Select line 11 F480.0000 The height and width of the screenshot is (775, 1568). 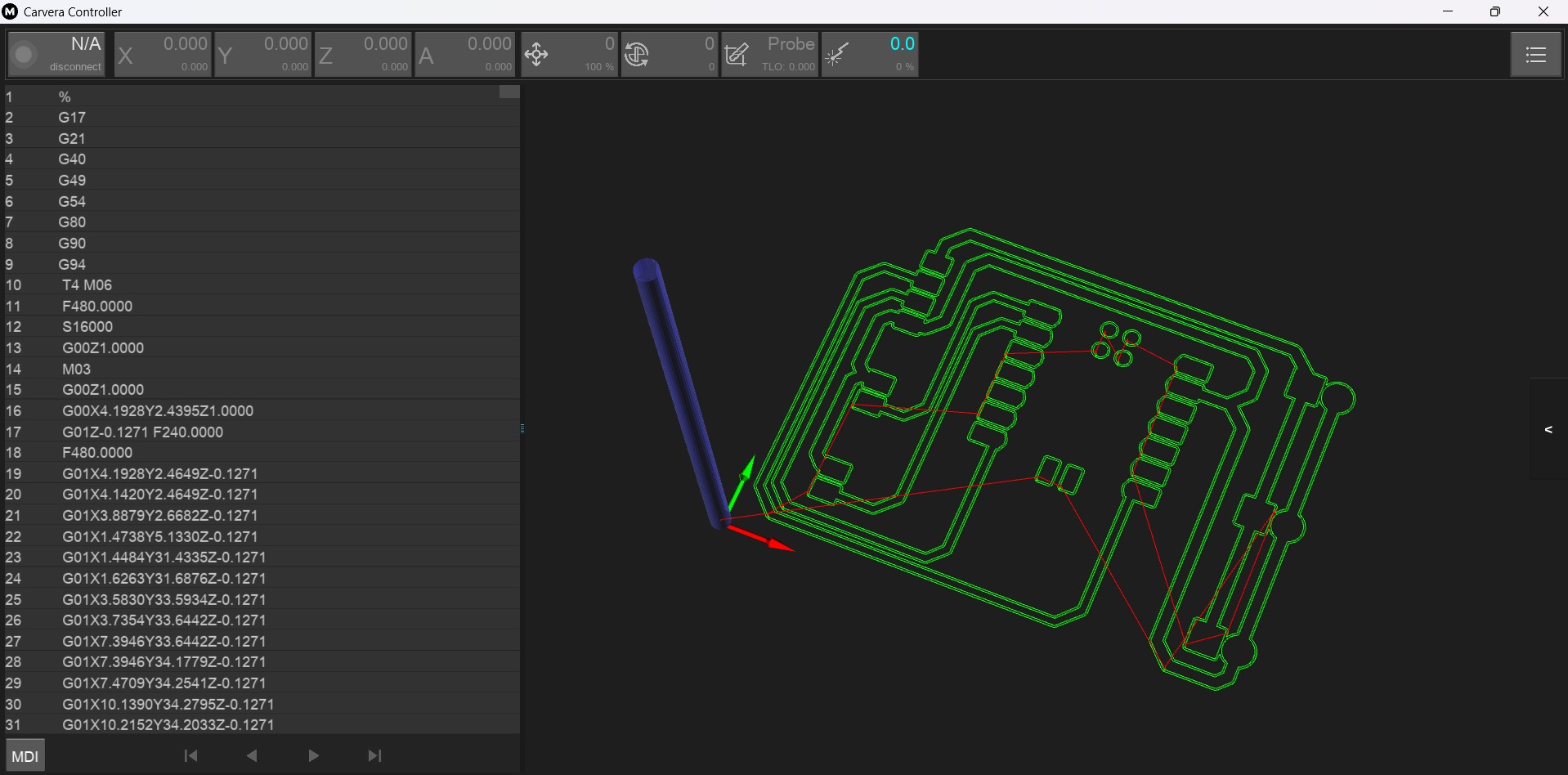(262, 306)
